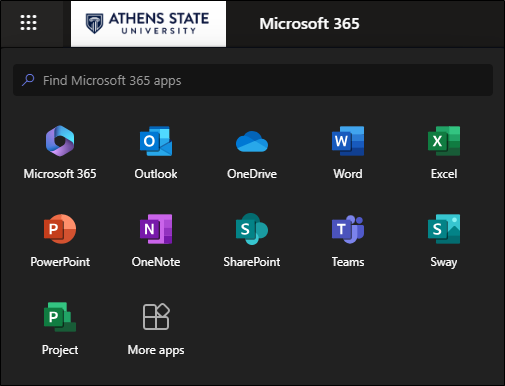Launch the Sway app
Image resolution: width=505 pixels, height=386 pixels.
click(x=444, y=229)
